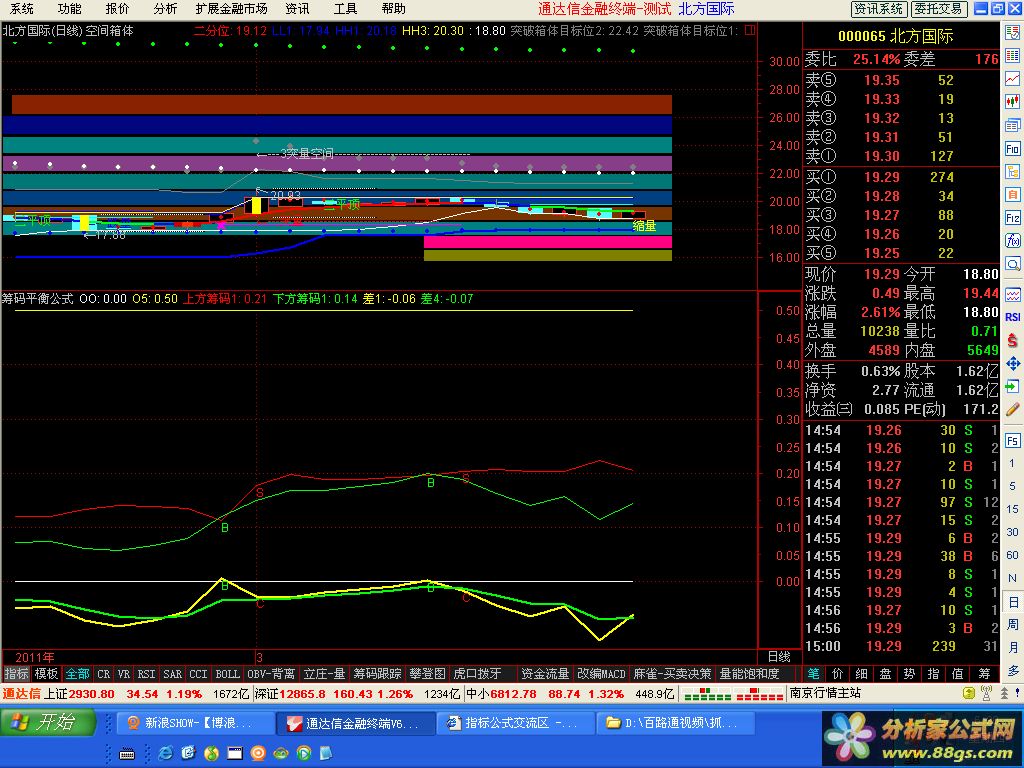Switch to 30-minute period in sidebar

point(1012,532)
